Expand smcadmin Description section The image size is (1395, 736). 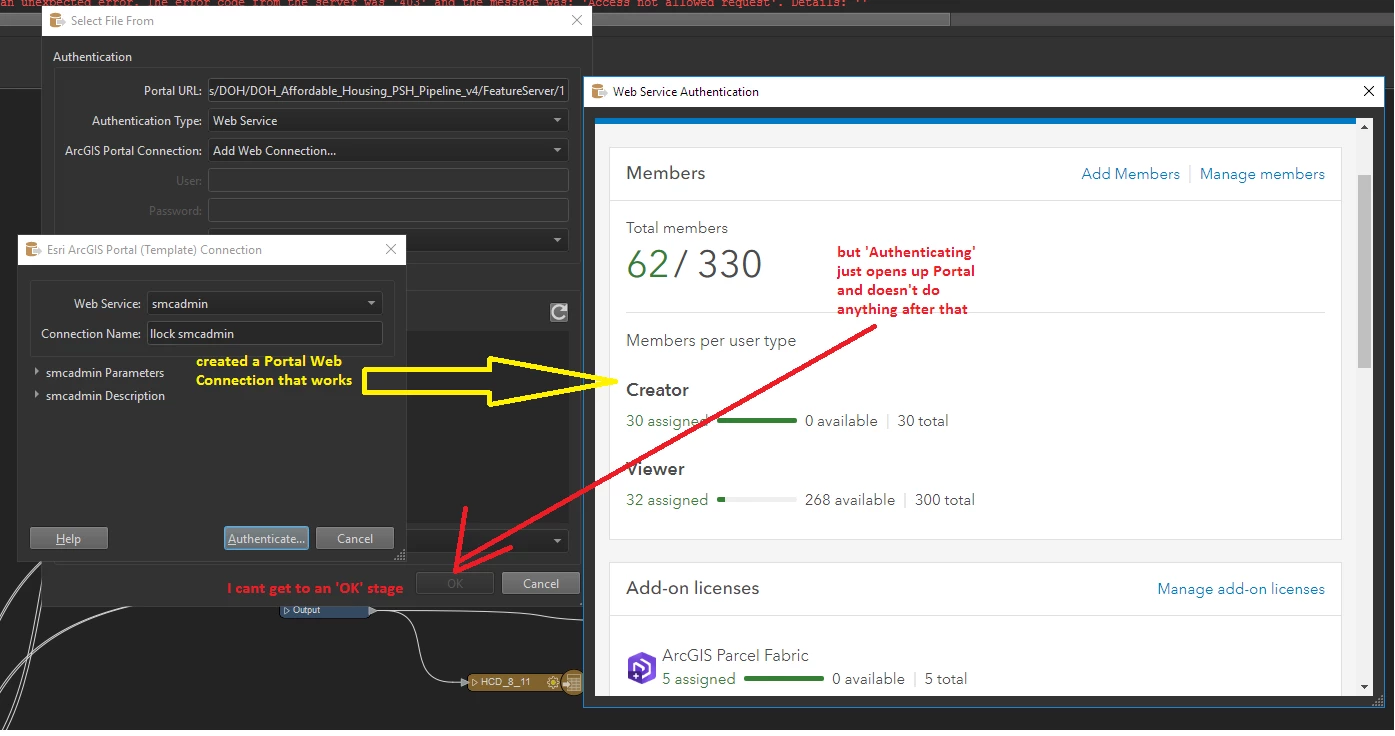[x=37, y=395]
